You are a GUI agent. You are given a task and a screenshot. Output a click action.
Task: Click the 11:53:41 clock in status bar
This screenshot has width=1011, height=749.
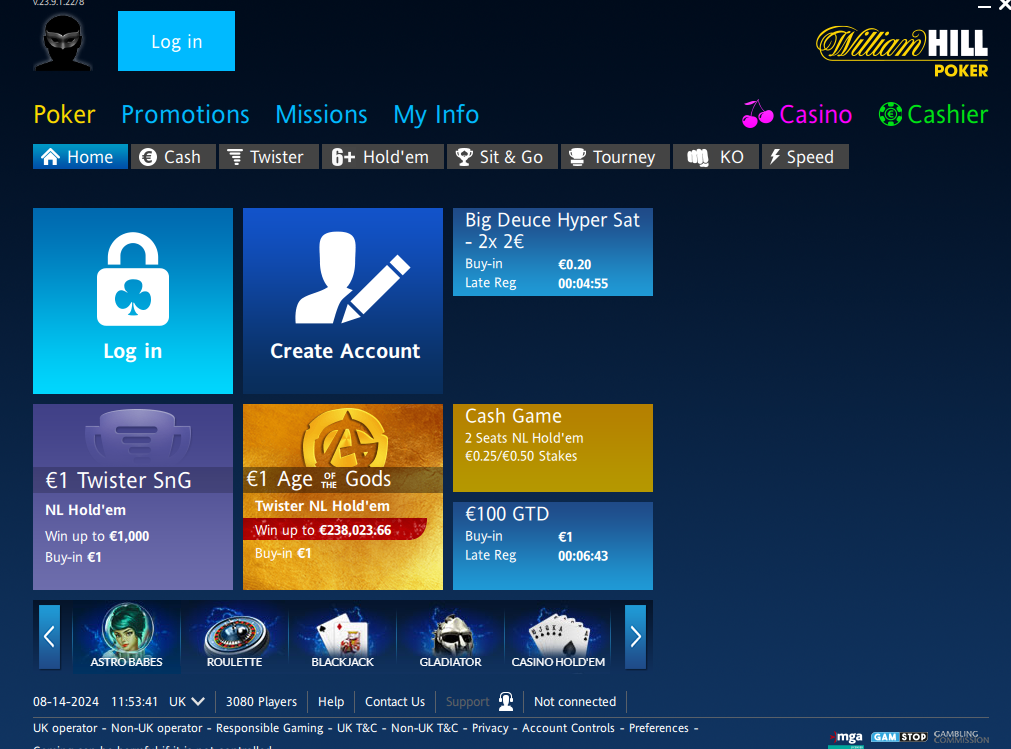tap(134, 701)
